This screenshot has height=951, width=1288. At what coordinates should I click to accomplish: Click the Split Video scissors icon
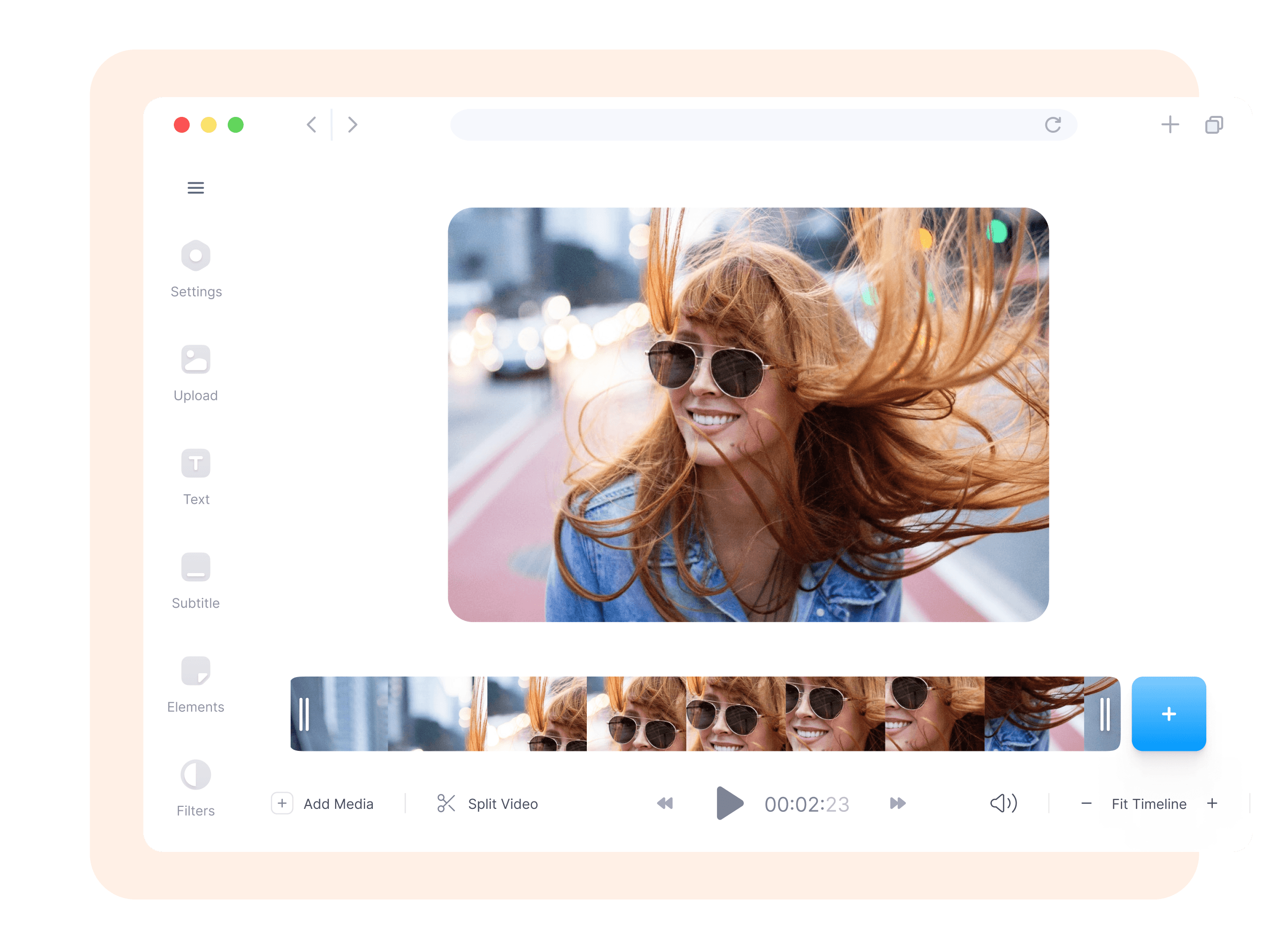click(x=446, y=803)
